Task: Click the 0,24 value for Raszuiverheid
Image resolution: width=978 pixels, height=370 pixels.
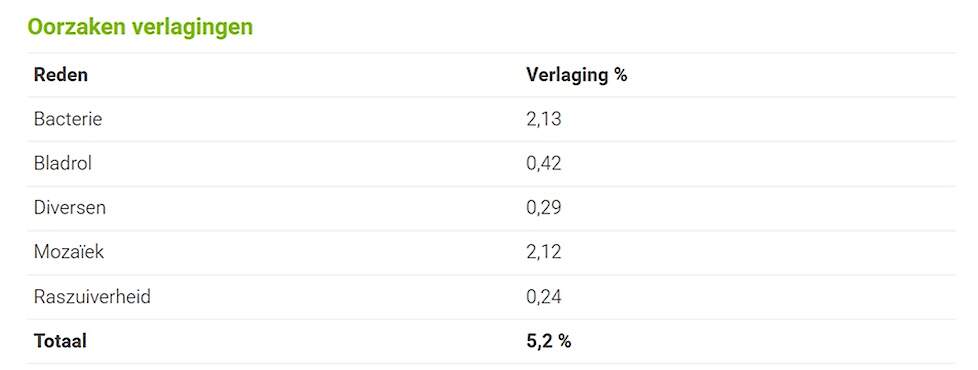Action: (x=544, y=297)
